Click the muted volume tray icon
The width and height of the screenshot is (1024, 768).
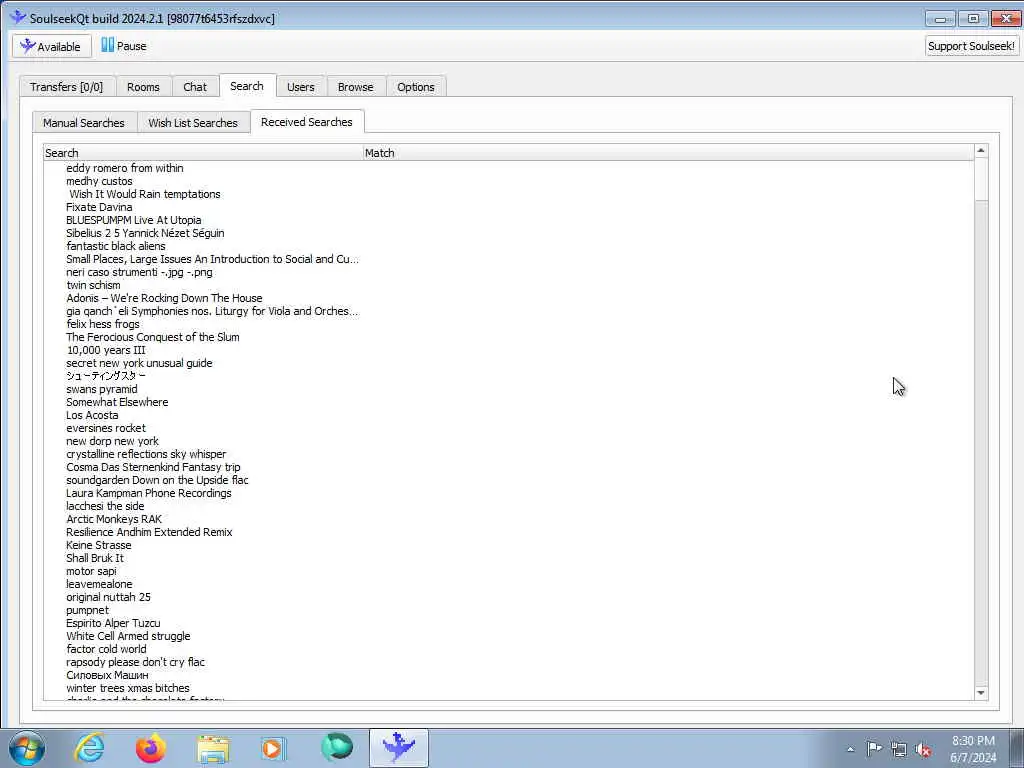coord(923,749)
